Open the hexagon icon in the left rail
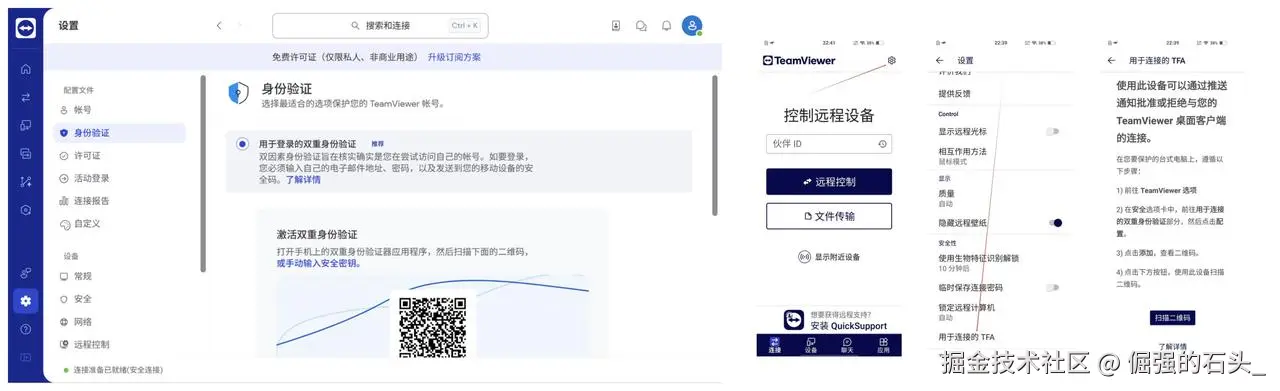The height and width of the screenshot is (391, 1280). coord(26,209)
